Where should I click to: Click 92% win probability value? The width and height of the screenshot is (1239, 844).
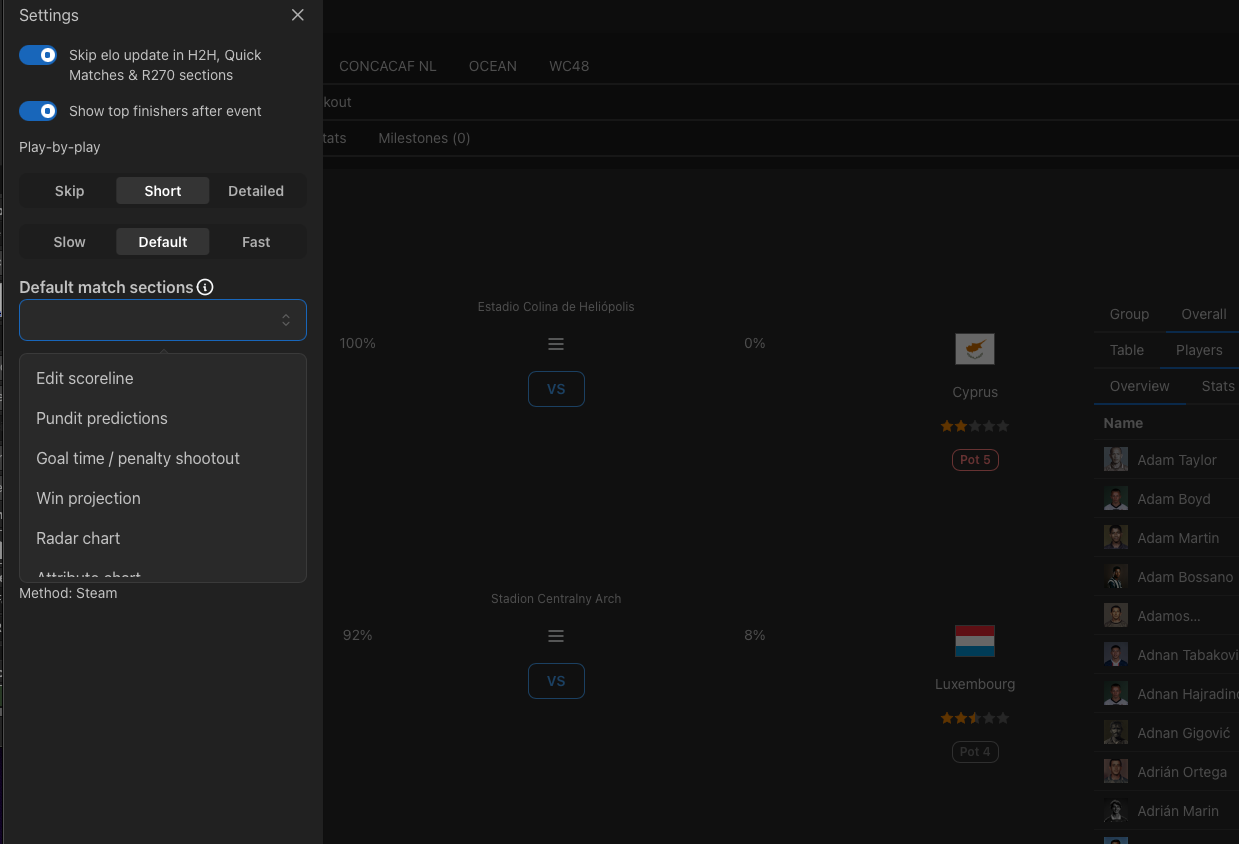(357, 635)
